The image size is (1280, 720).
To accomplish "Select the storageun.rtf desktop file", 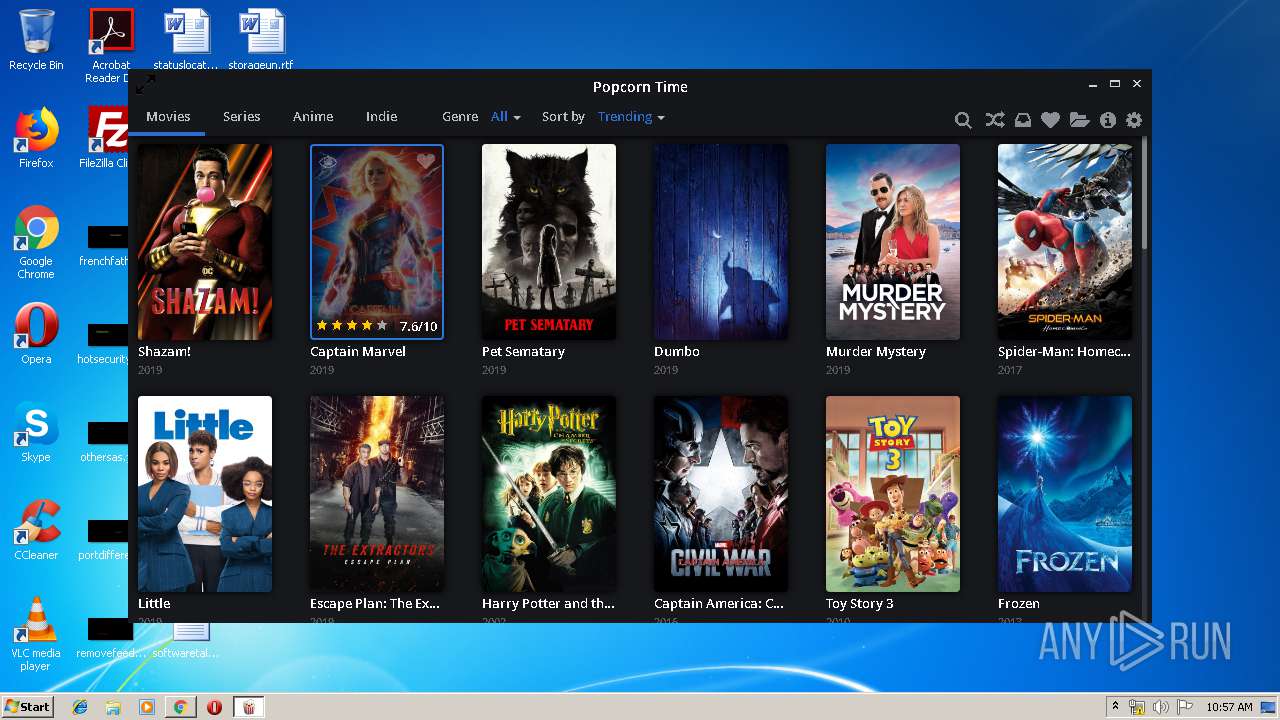I will click(261, 40).
